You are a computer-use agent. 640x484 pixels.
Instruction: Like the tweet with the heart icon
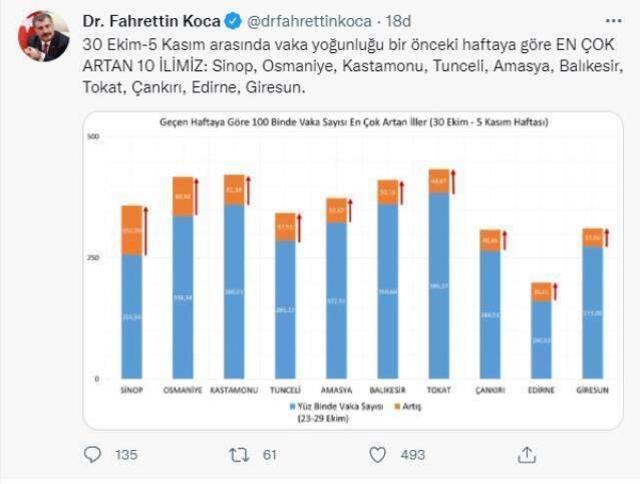(379, 455)
